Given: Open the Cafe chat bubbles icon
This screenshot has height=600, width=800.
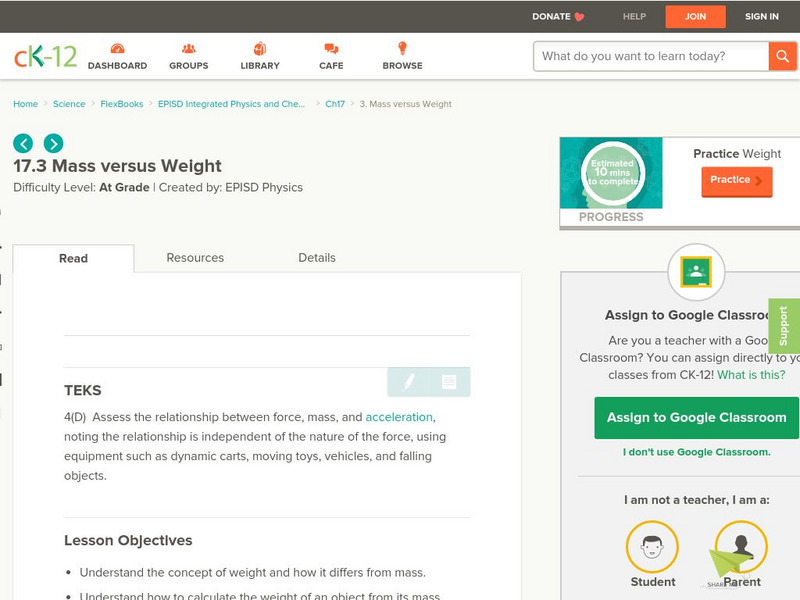Looking at the screenshot, I should click(331, 48).
